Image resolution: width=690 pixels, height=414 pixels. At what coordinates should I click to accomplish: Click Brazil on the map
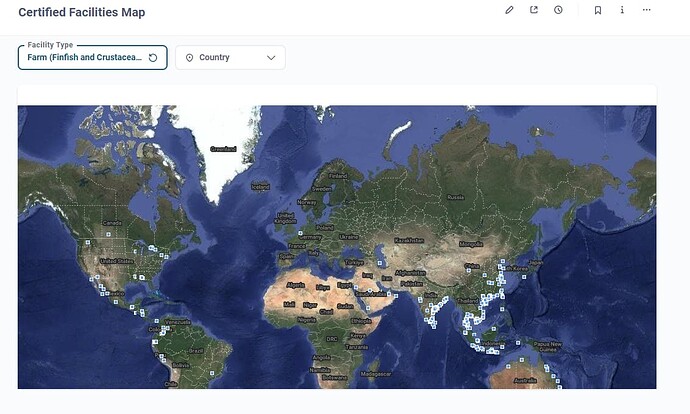click(195, 351)
